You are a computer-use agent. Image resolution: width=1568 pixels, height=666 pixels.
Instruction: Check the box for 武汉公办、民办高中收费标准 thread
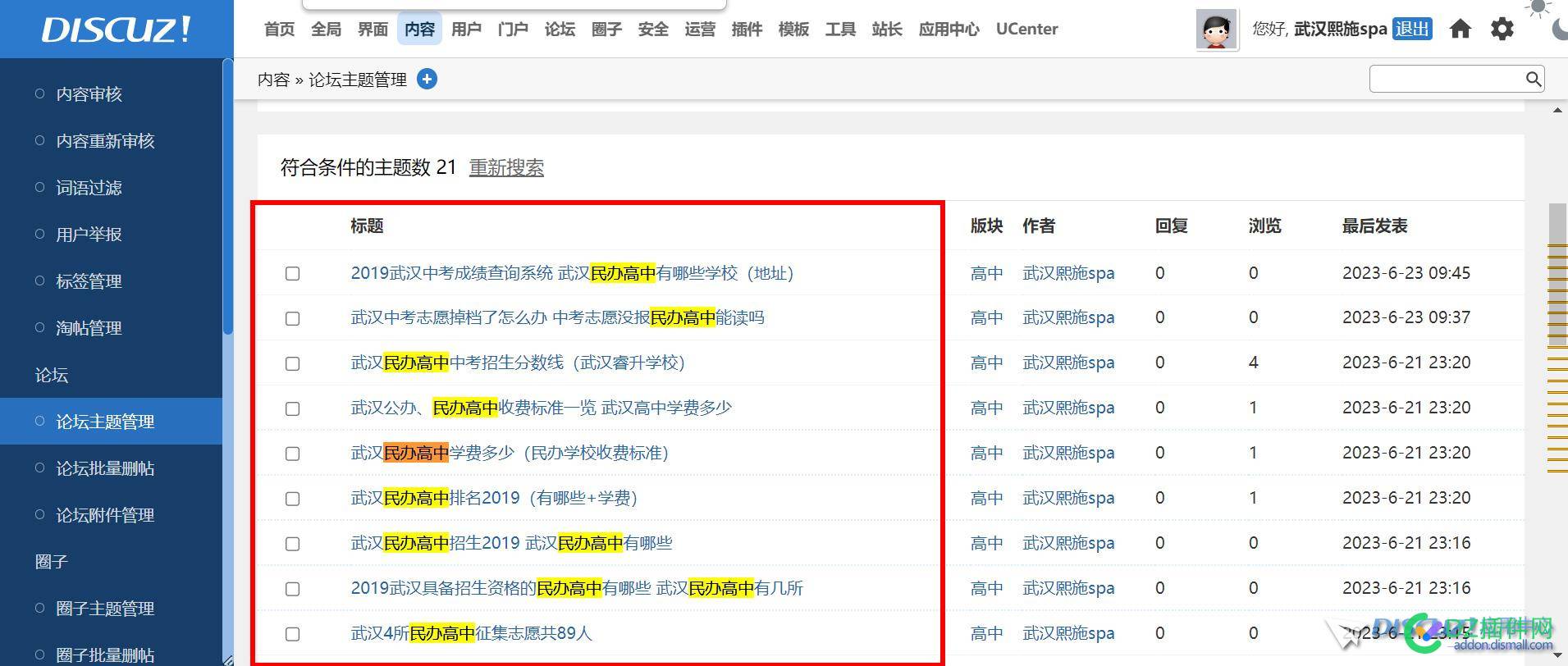pos(292,408)
